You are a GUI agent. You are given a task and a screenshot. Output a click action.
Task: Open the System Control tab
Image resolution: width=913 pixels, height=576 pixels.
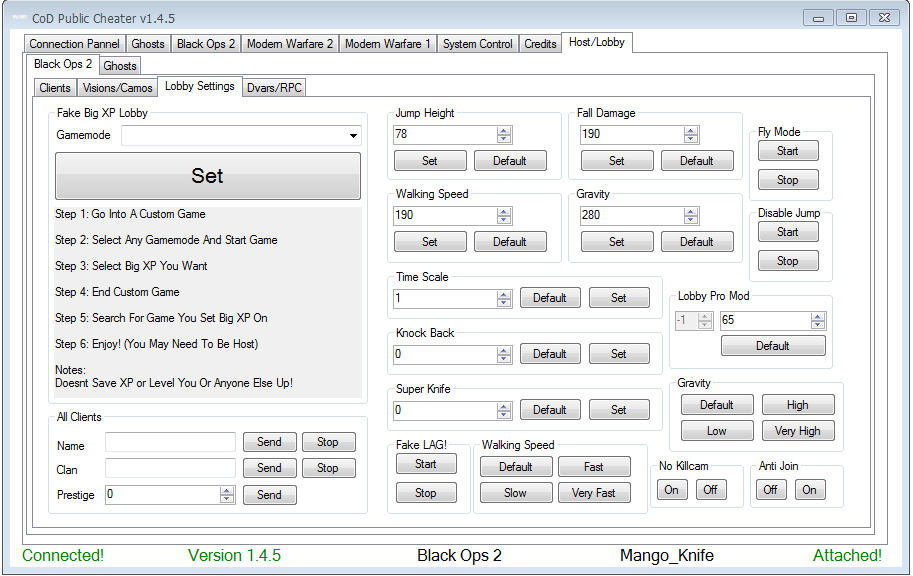477,44
